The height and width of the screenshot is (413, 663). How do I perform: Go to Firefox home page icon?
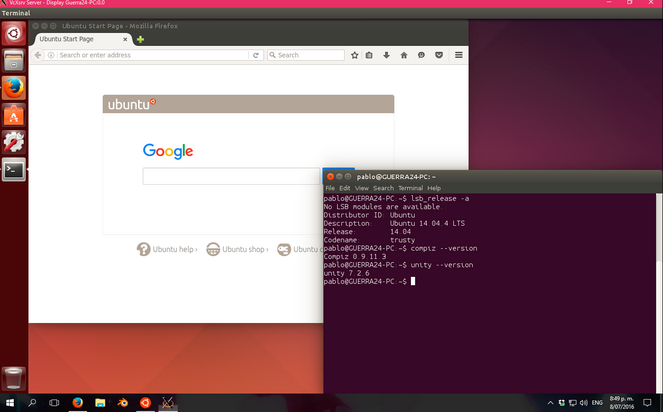[404, 55]
